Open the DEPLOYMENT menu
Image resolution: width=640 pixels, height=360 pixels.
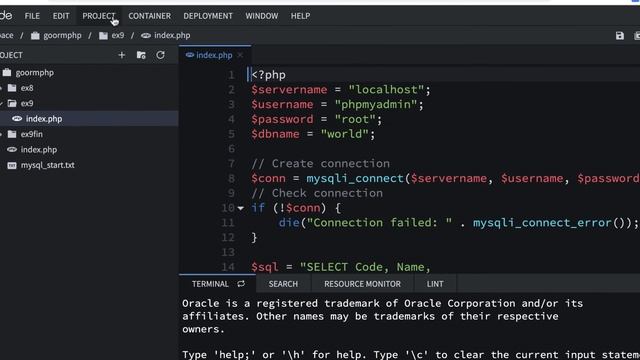pos(208,16)
